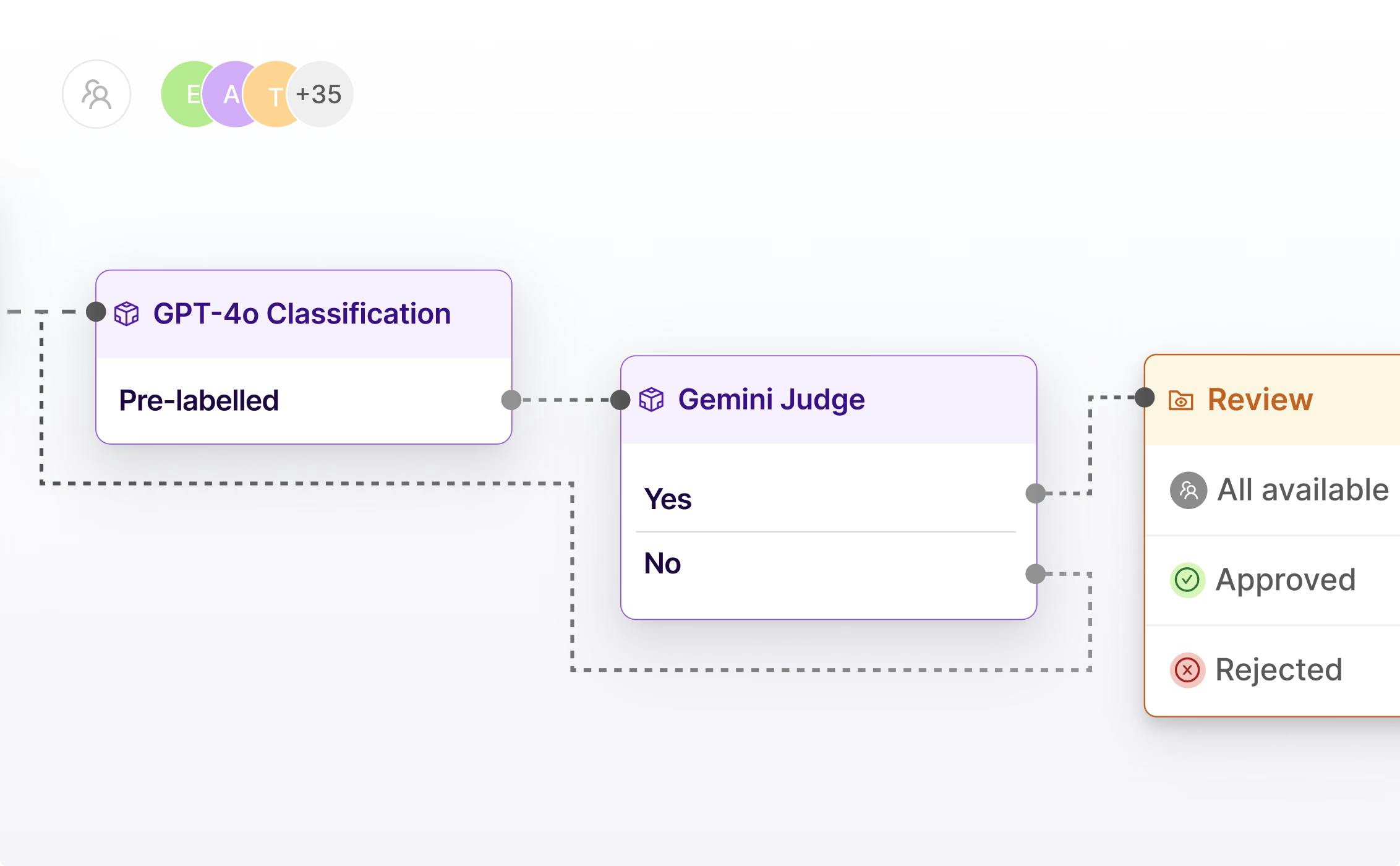The height and width of the screenshot is (866, 1400).
Task: Click the cube icon on Gemini Judge node
Action: point(652,400)
